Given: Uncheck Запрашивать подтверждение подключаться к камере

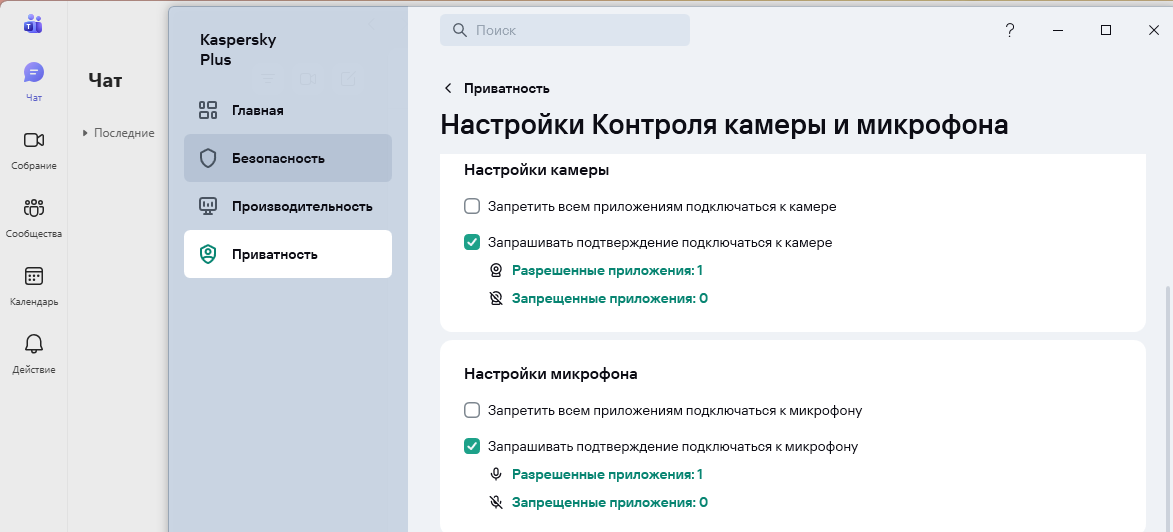Looking at the screenshot, I should [472, 243].
